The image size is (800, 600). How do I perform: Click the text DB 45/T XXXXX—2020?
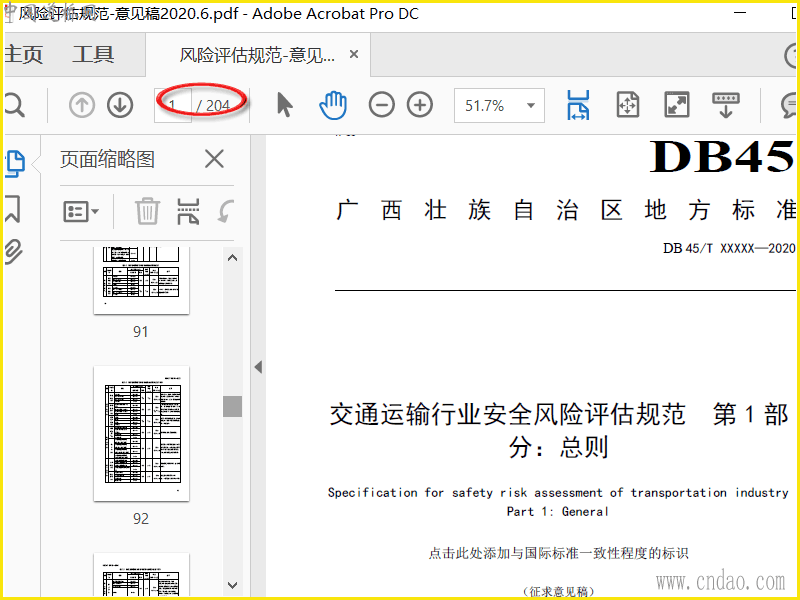point(729,248)
